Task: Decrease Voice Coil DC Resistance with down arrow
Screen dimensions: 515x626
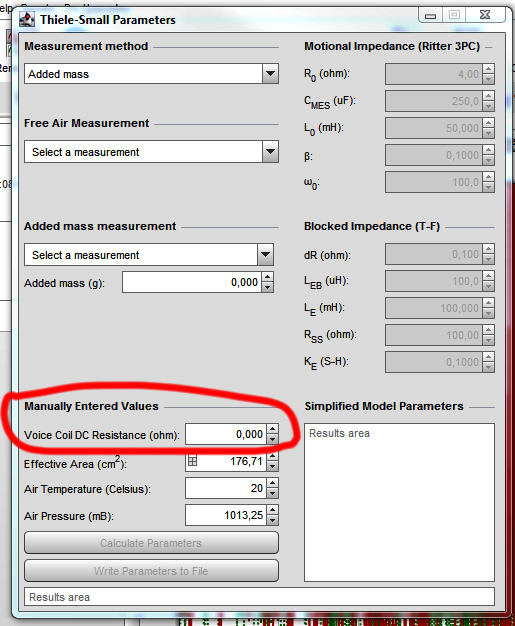Action: 272,439
